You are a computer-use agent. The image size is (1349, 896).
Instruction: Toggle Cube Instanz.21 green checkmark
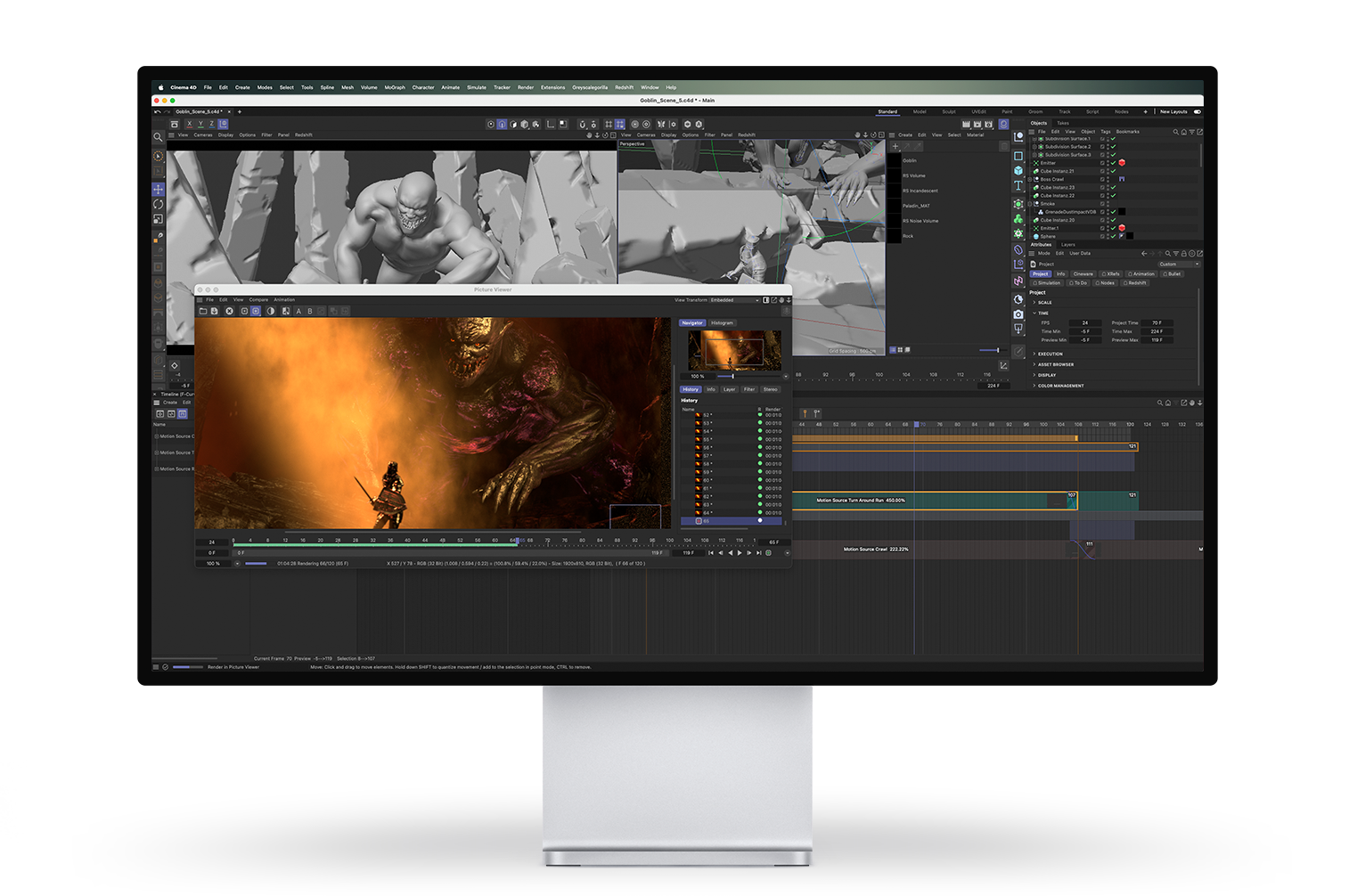pos(1113,171)
